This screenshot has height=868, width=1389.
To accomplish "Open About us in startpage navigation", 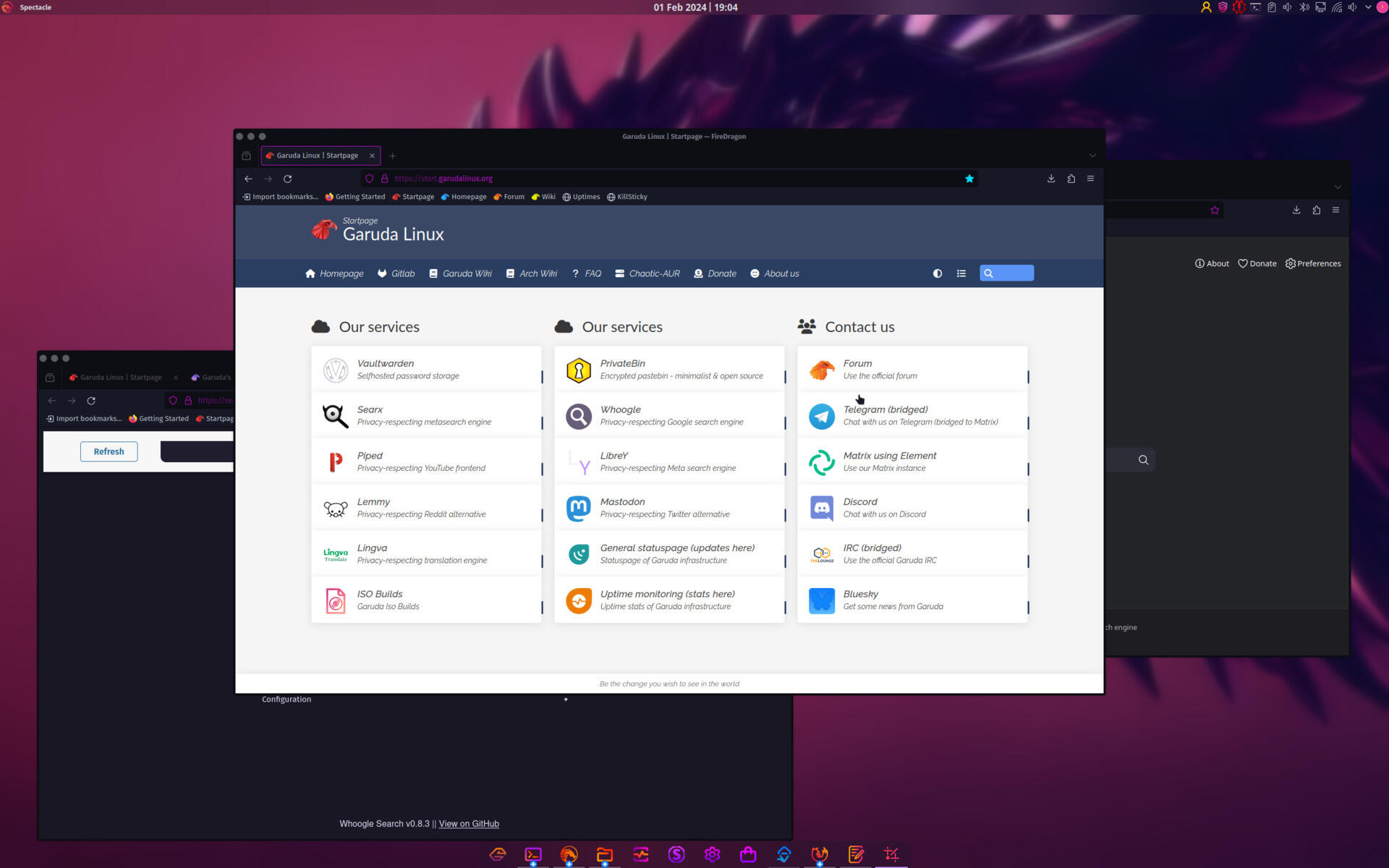I will pyautogui.click(x=775, y=273).
